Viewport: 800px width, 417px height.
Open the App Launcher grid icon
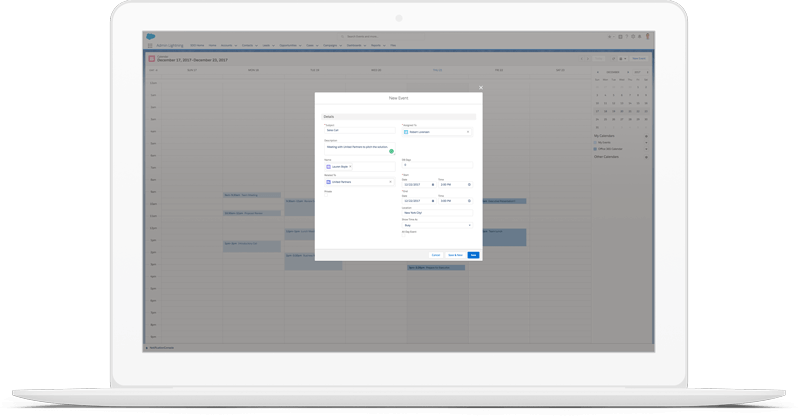(150, 45)
